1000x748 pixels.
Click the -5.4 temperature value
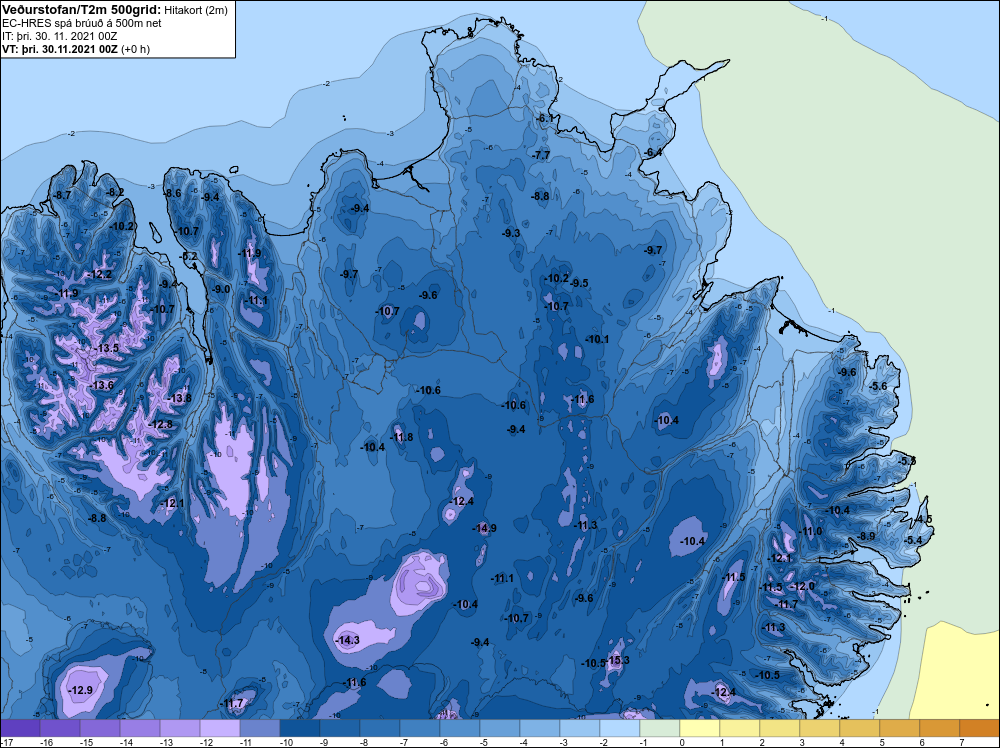(x=913, y=540)
